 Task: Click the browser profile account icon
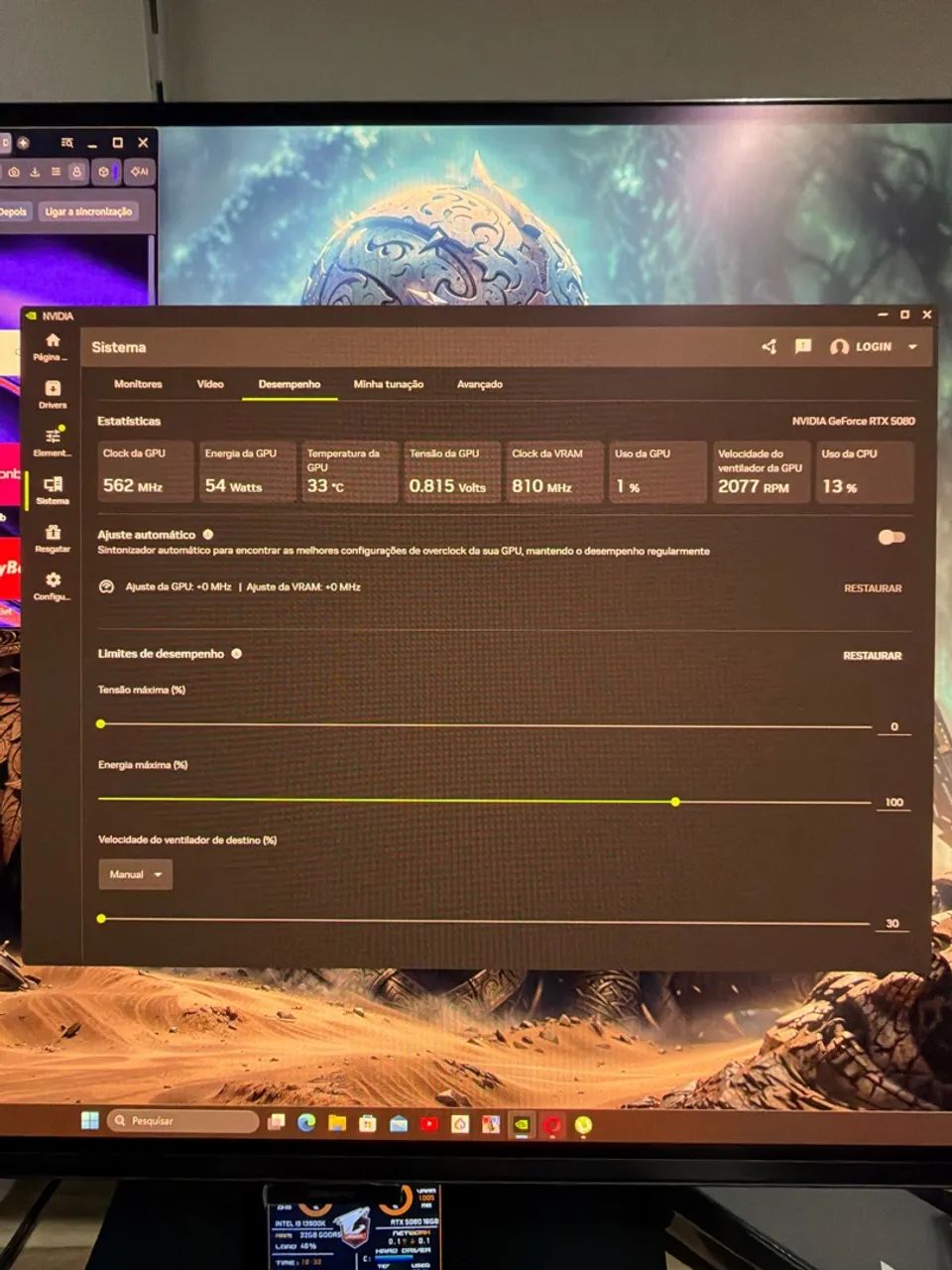(76, 172)
